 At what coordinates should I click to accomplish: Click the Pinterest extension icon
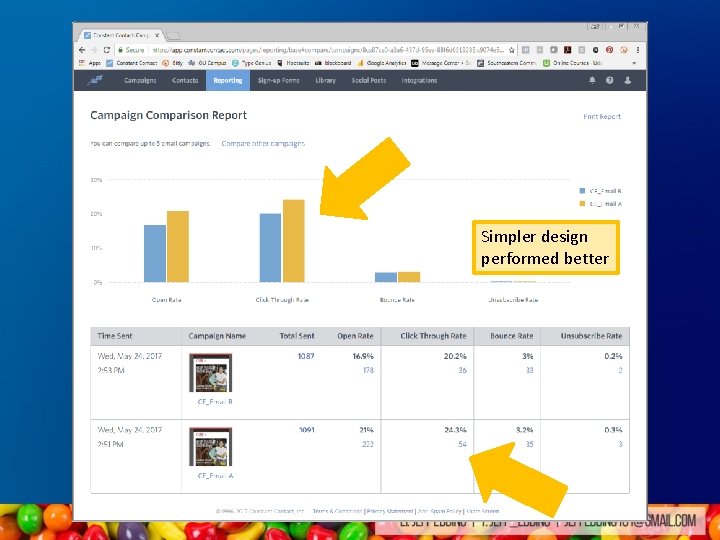609,50
